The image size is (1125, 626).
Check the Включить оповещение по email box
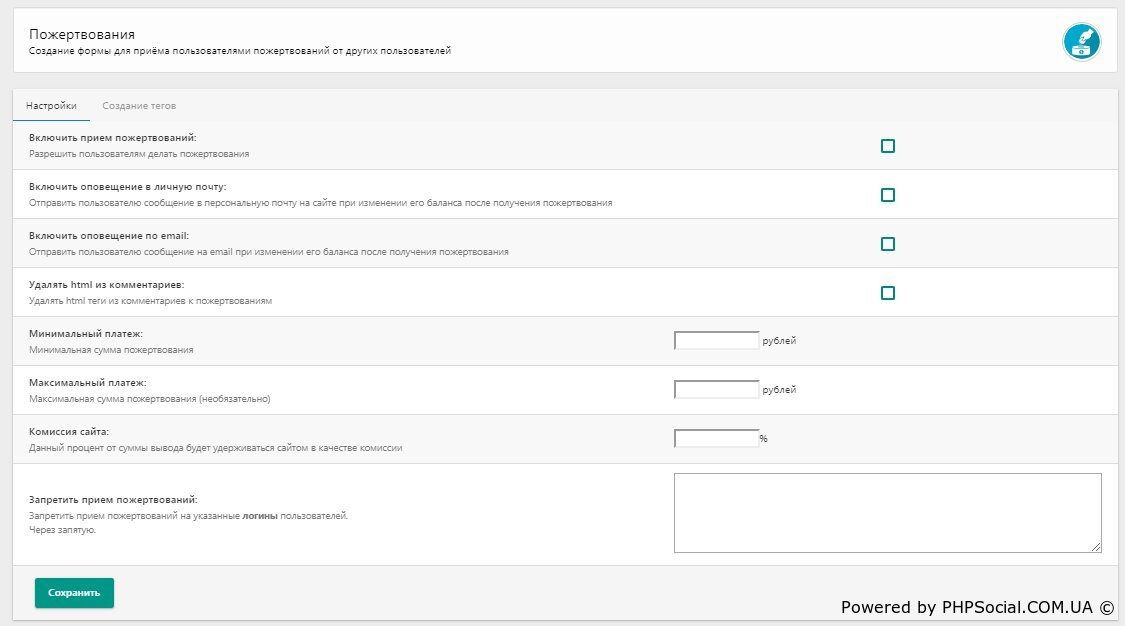pyautogui.click(x=887, y=244)
